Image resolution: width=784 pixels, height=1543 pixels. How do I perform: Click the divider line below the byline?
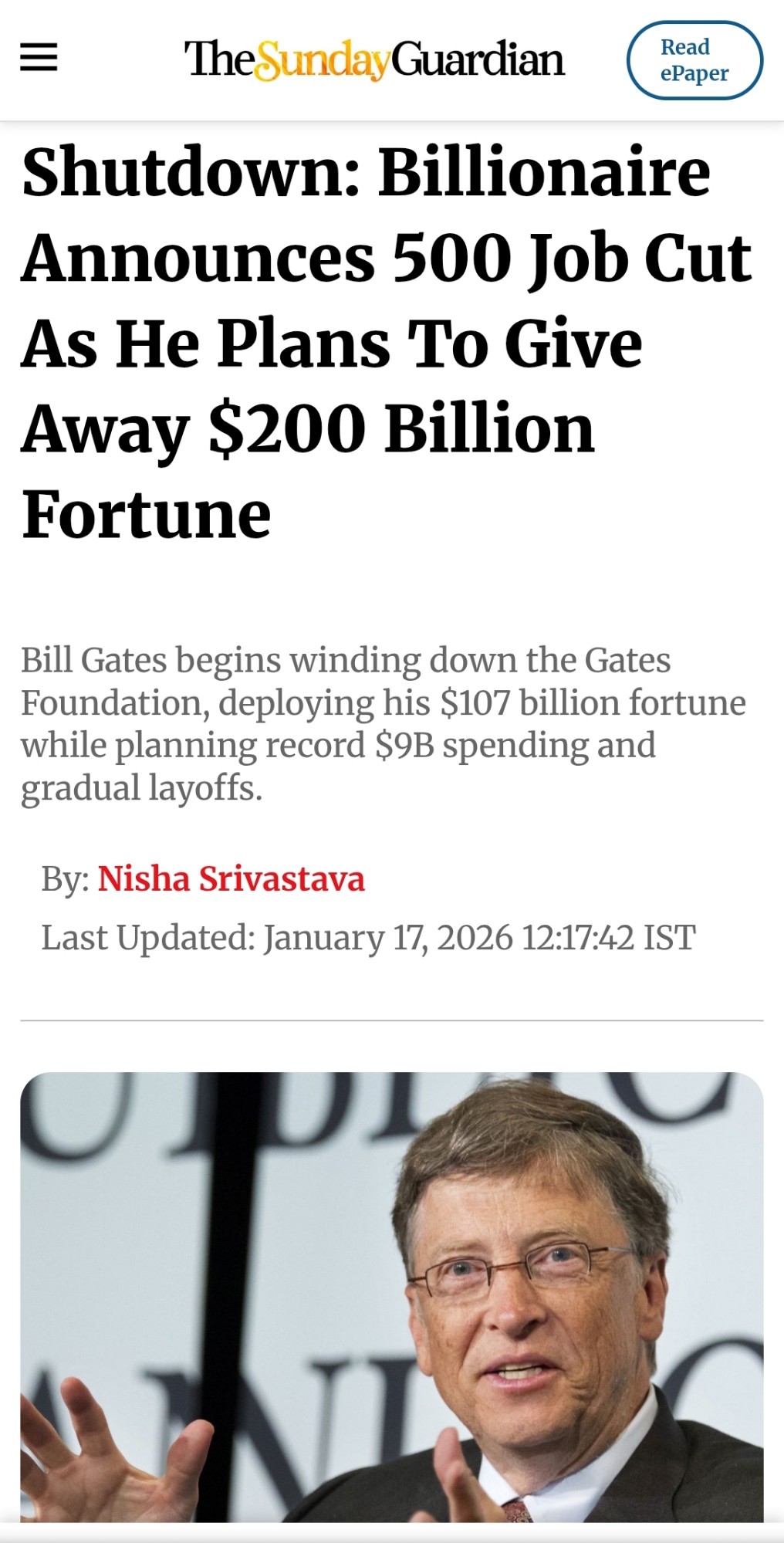tap(392, 1020)
